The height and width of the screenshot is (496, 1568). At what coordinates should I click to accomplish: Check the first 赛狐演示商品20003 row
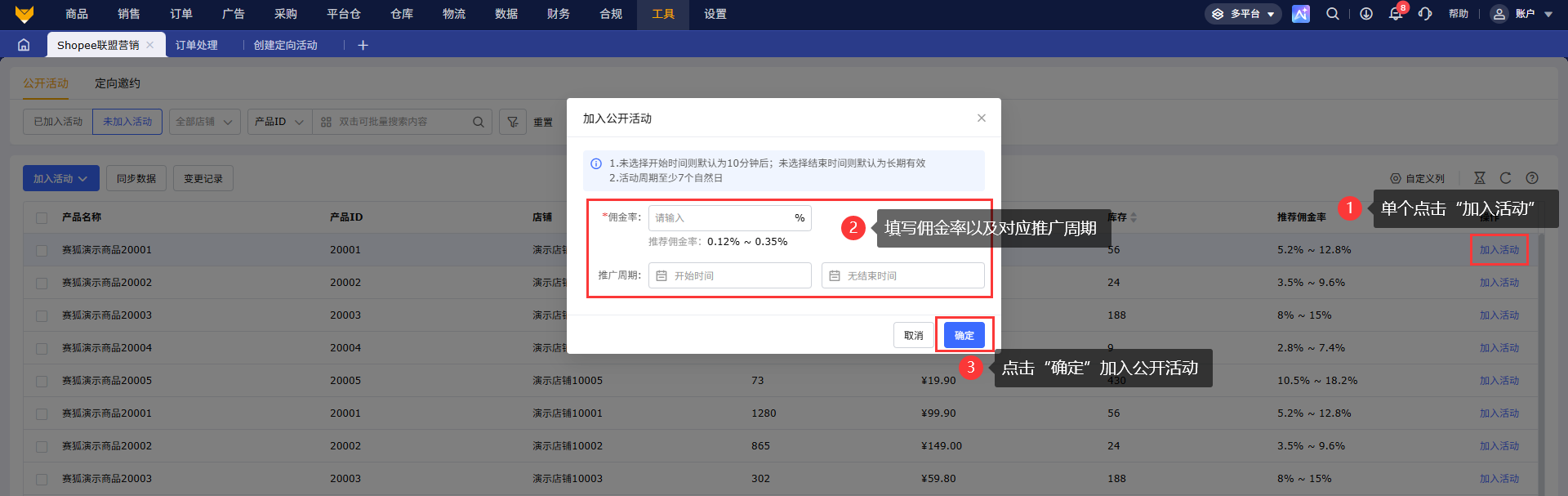click(x=42, y=316)
